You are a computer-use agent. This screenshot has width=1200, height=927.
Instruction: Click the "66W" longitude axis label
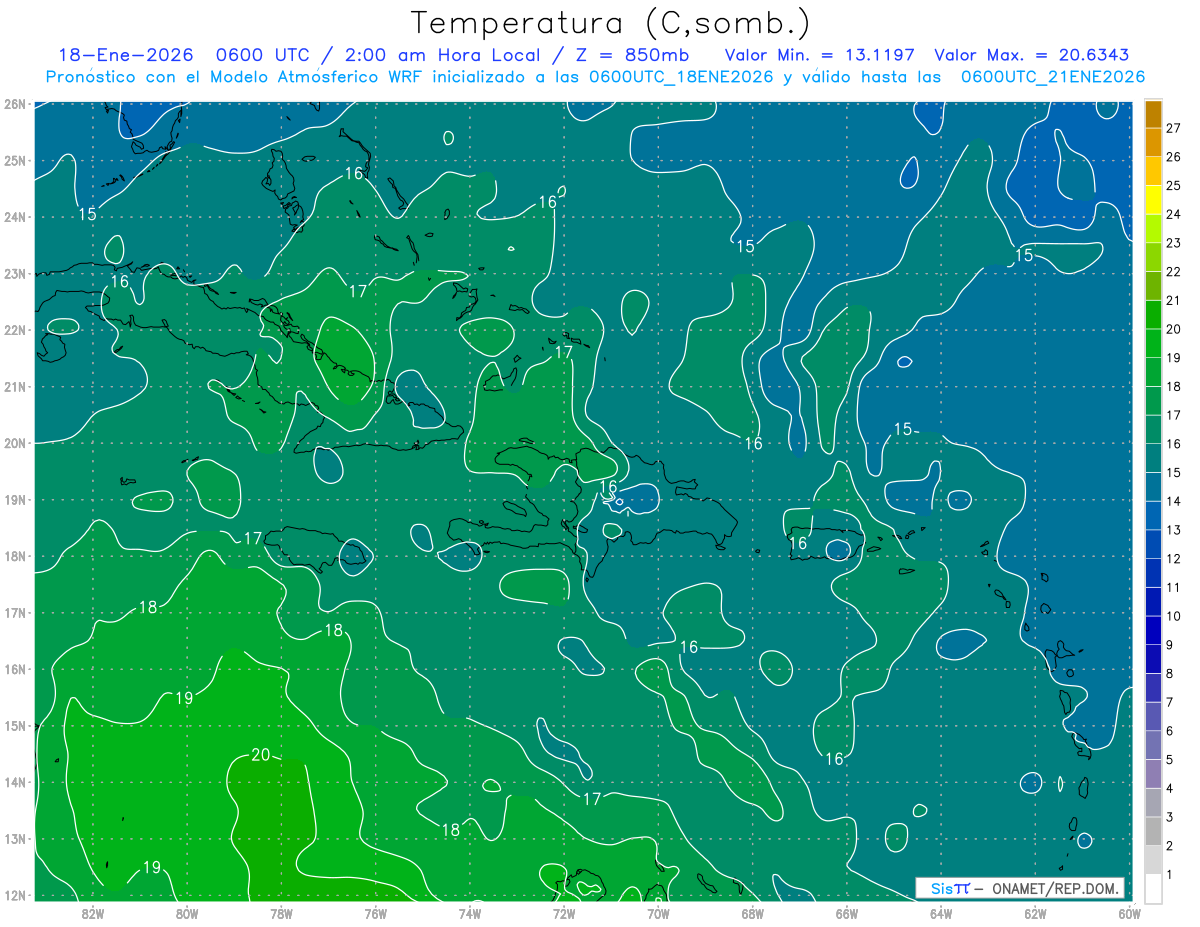click(846, 914)
